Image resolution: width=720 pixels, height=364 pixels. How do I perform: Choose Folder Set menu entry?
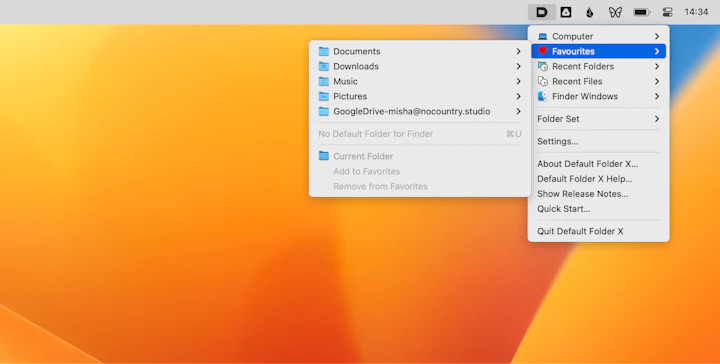coord(598,119)
